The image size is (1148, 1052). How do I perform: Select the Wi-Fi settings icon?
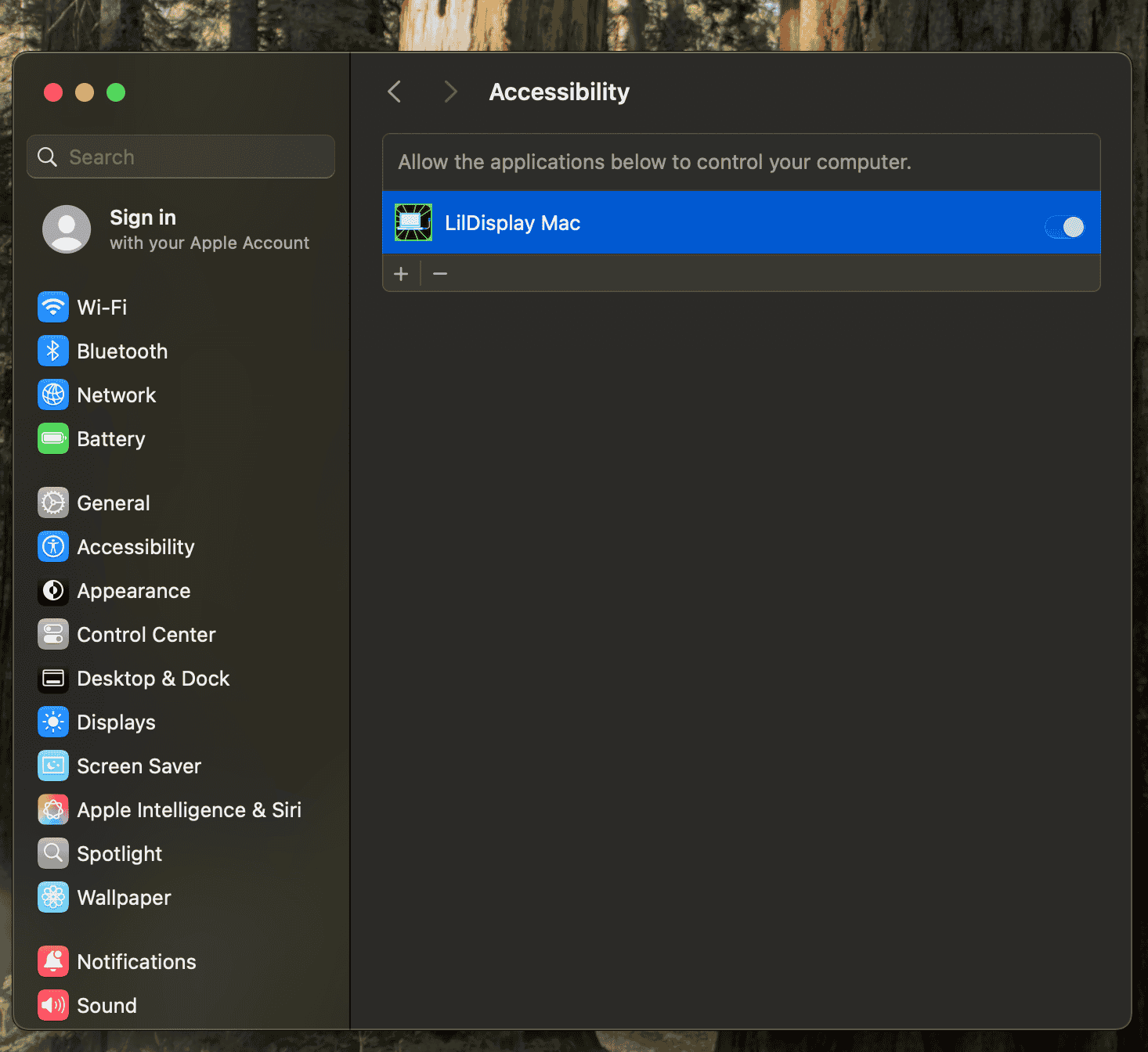52,307
